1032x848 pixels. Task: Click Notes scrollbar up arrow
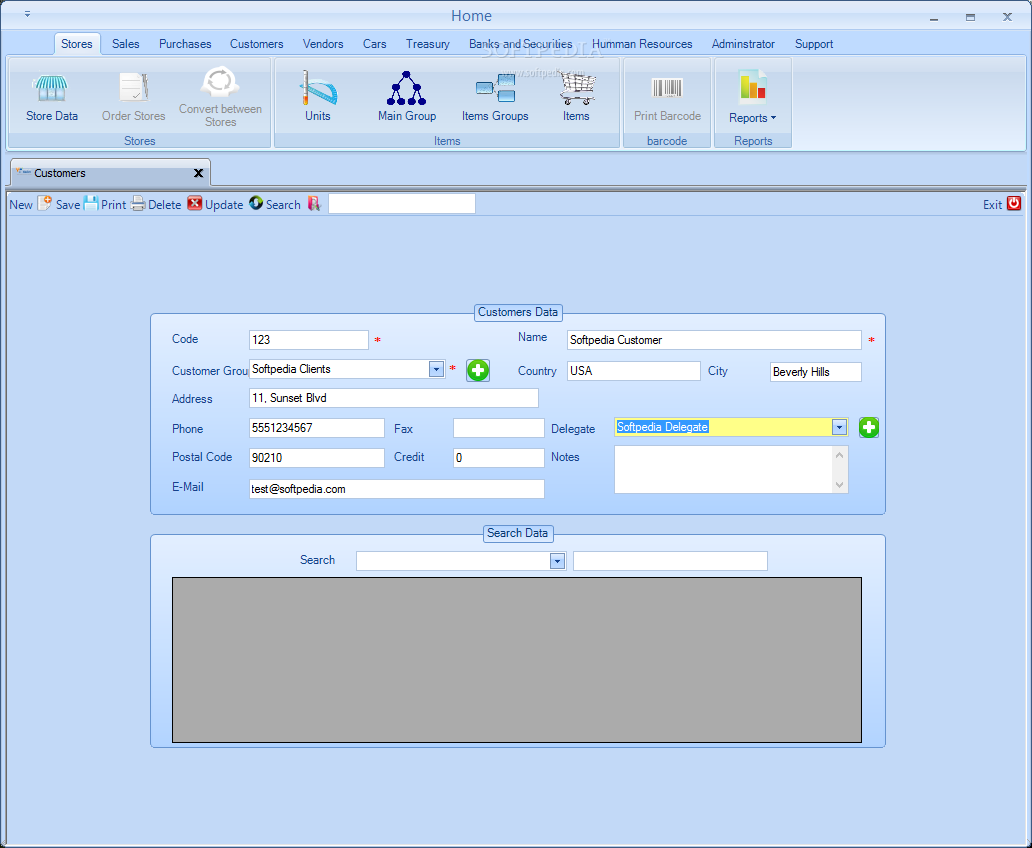click(x=839, y=454)
